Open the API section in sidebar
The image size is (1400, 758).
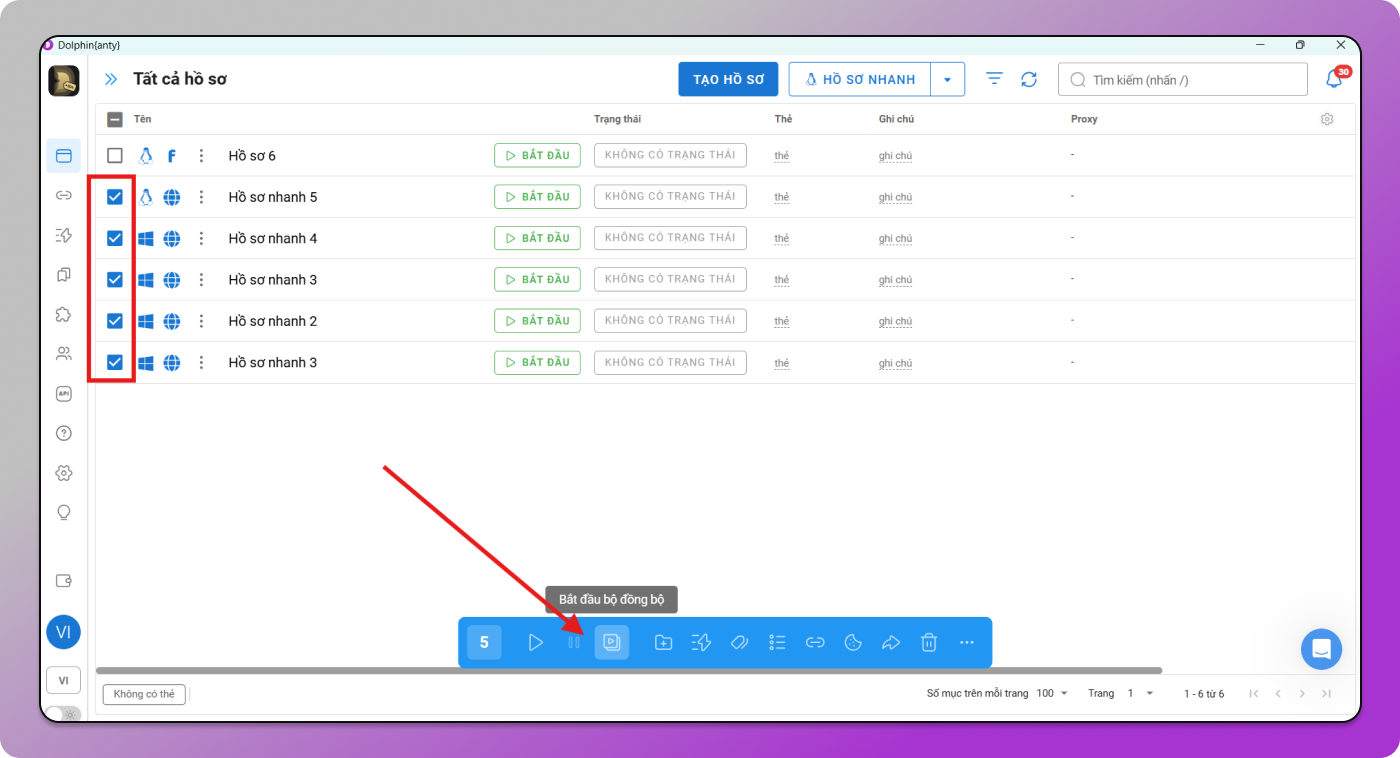(64, 394)
